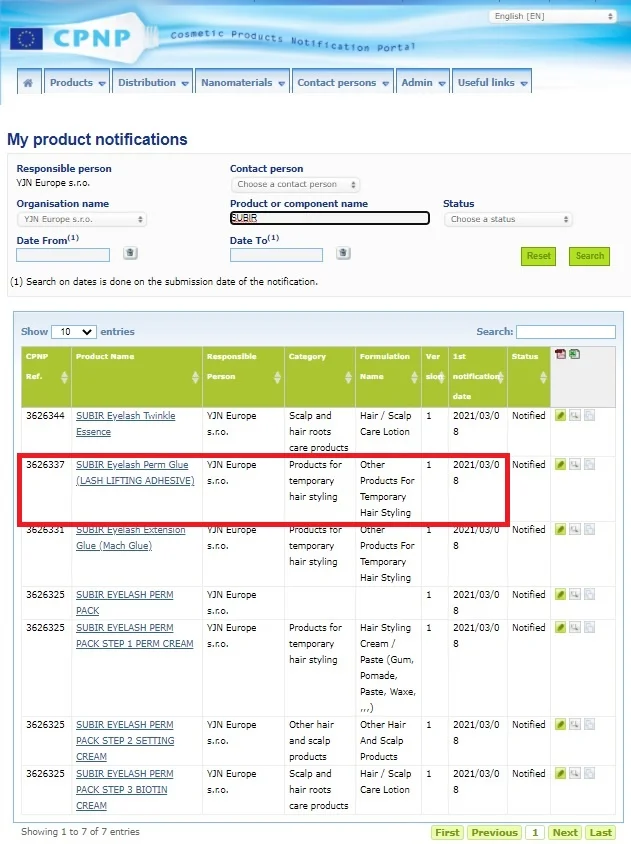
Task: Open the English [EN] language selector
Action: click(x=552, y=16)
